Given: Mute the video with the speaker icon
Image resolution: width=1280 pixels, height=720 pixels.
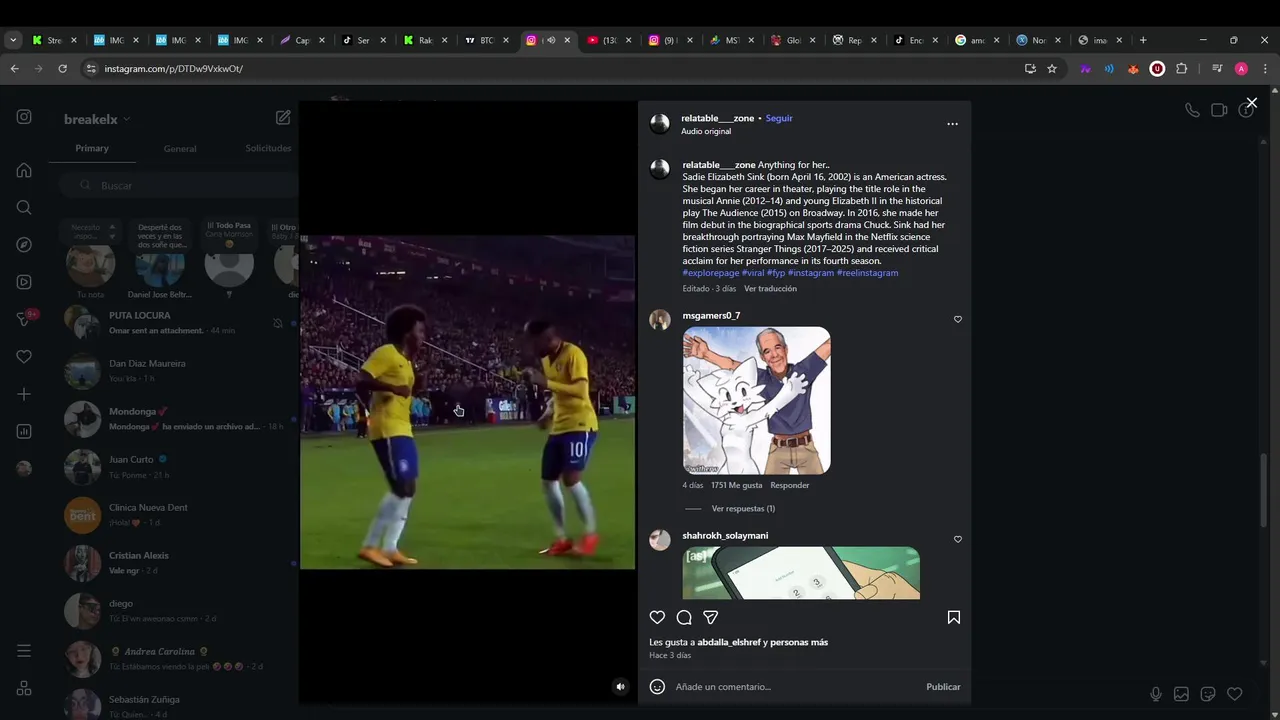Looking at the screenshot, I should pyautogui.click(x=620, y=686).
